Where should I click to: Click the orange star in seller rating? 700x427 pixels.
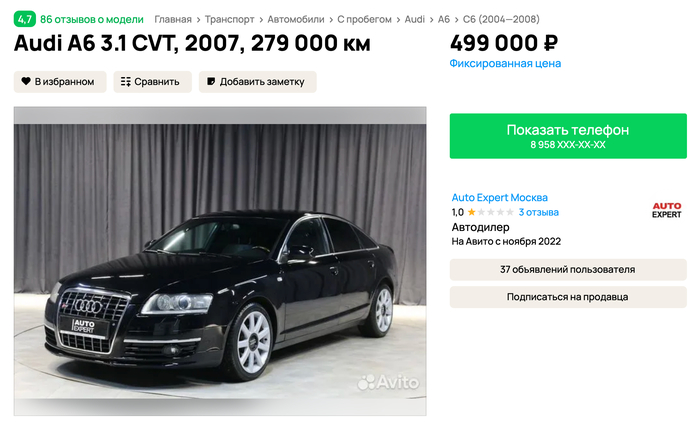(471, 212)
